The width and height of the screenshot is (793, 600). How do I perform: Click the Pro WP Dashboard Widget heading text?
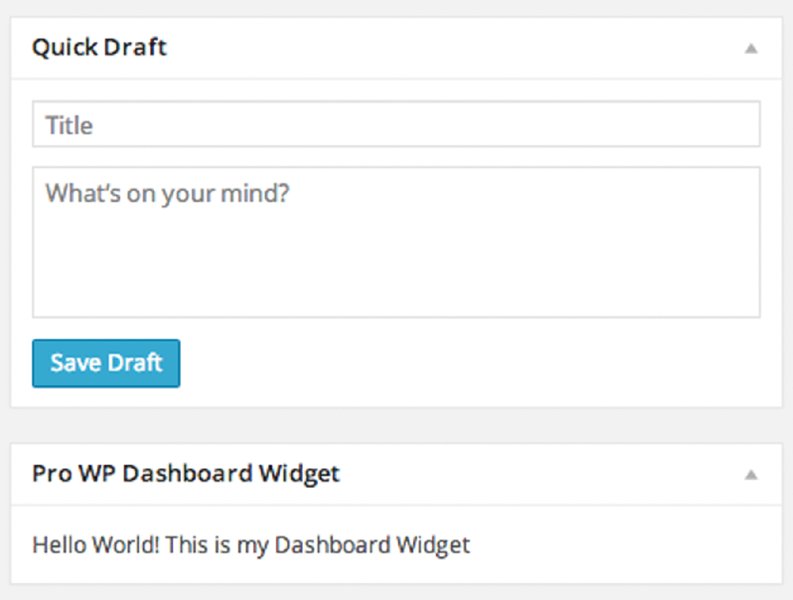pos(186,473)
